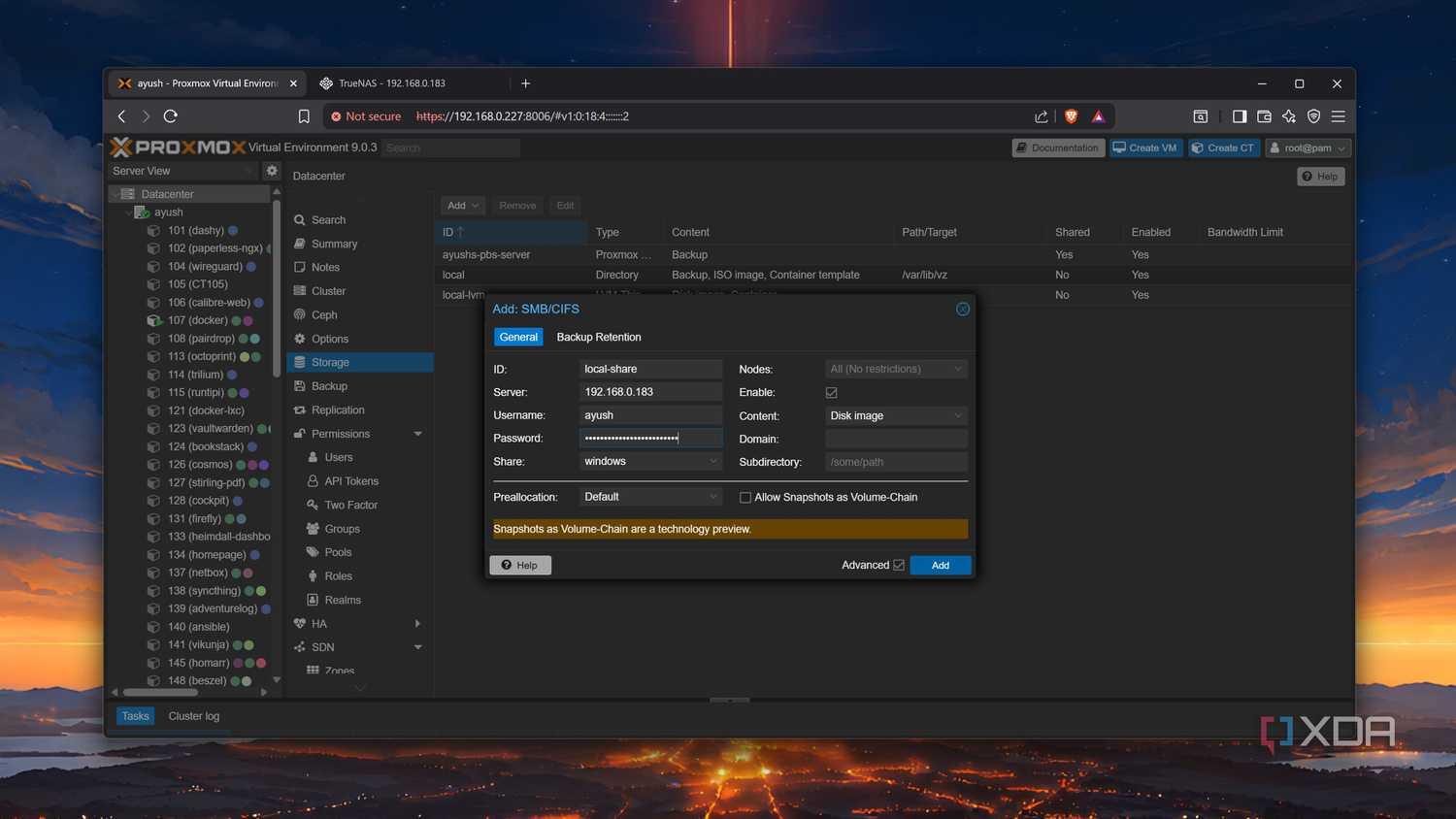Select 107 (docker) in the server tree
This screenshot has width=1456, height=819.
(198, 320)
